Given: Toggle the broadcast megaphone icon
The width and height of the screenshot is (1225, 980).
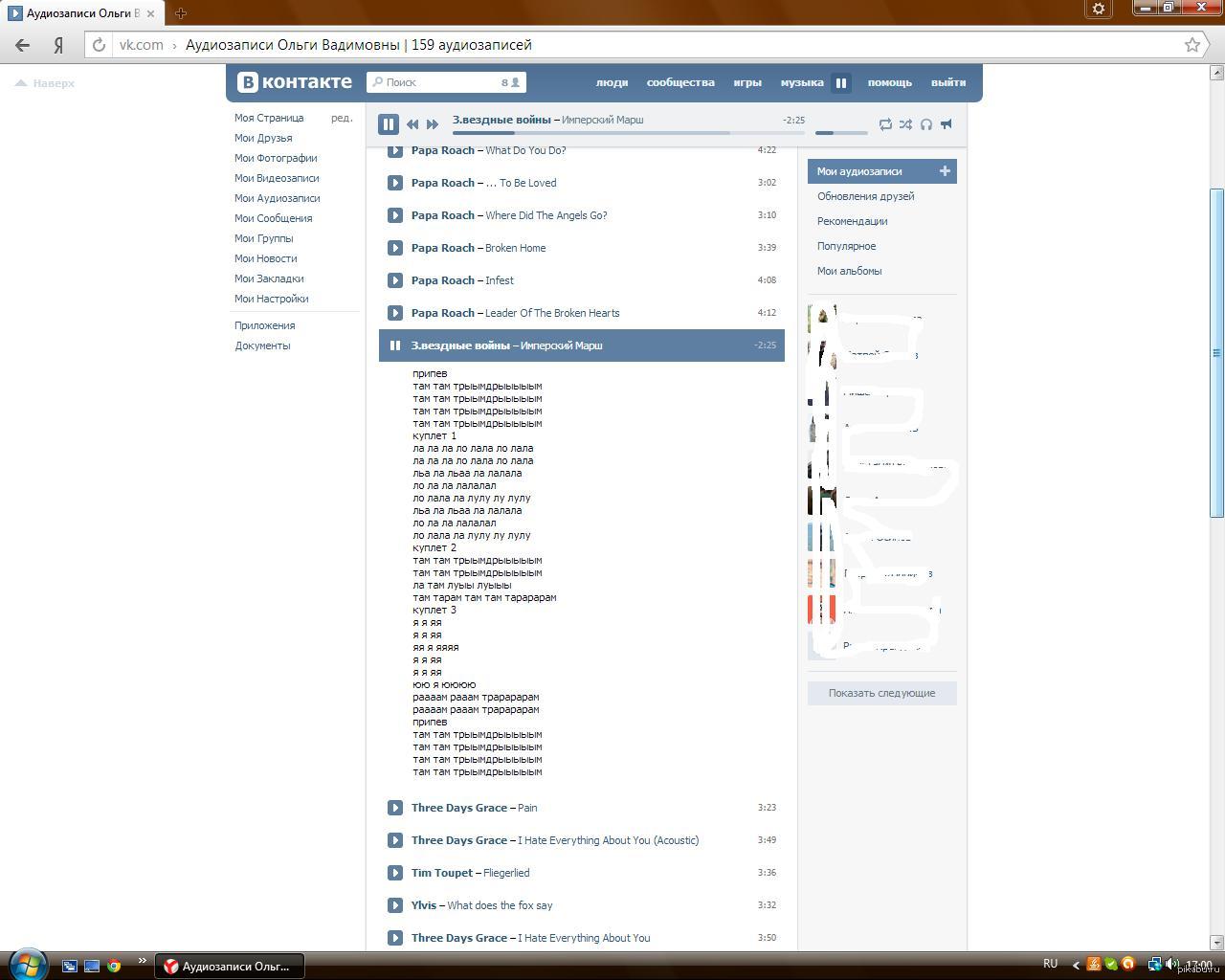Looking at the screenshot, I should tap(947, 124).
